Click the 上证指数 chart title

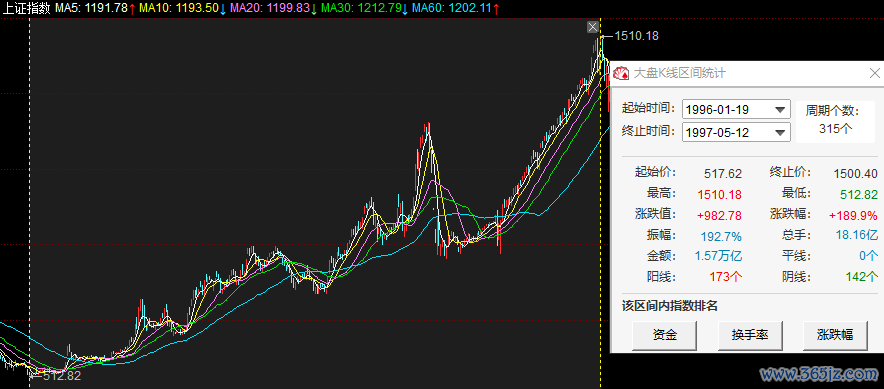26,8
